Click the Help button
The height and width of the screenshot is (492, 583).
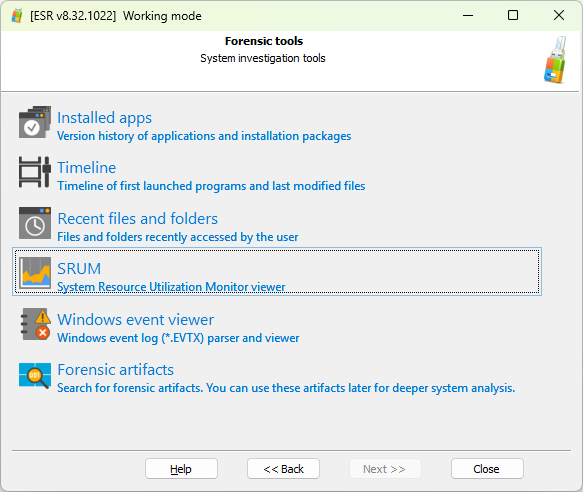pyautogui.click(x=181, y=469)
